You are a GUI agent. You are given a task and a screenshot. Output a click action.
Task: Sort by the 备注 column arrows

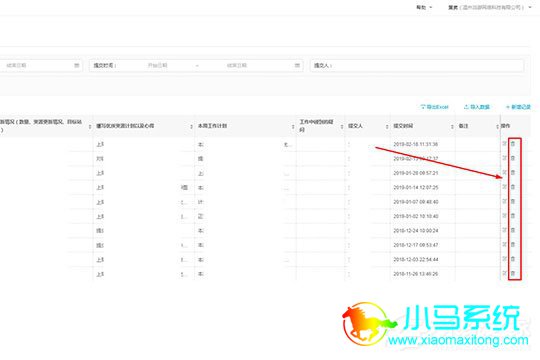497,127
